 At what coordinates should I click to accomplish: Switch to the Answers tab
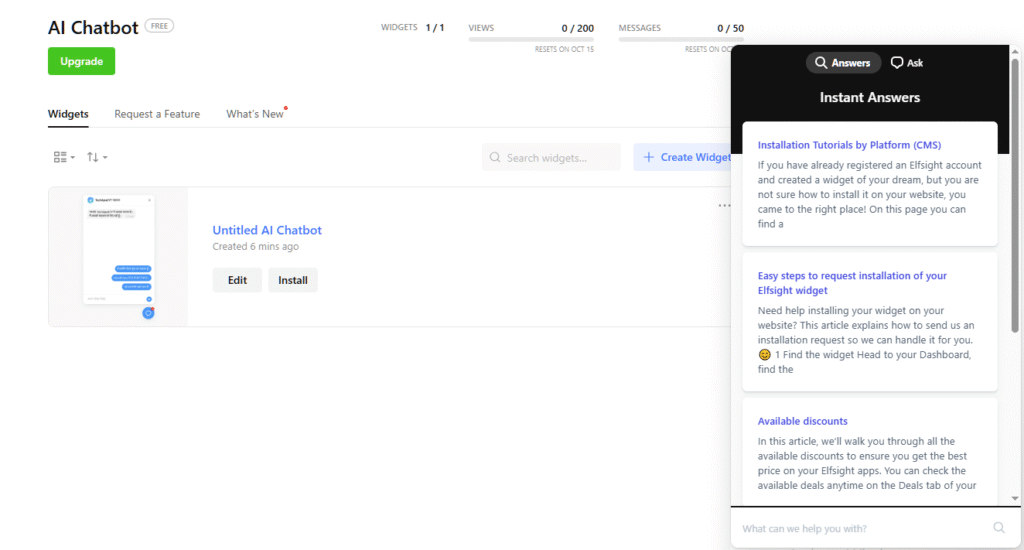coord(844,63)
